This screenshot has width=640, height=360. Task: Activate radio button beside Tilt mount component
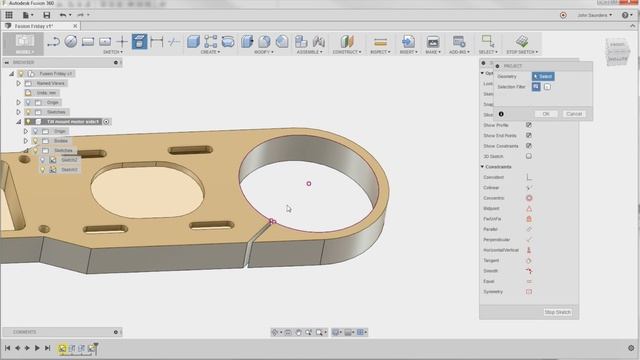(106, 122)
